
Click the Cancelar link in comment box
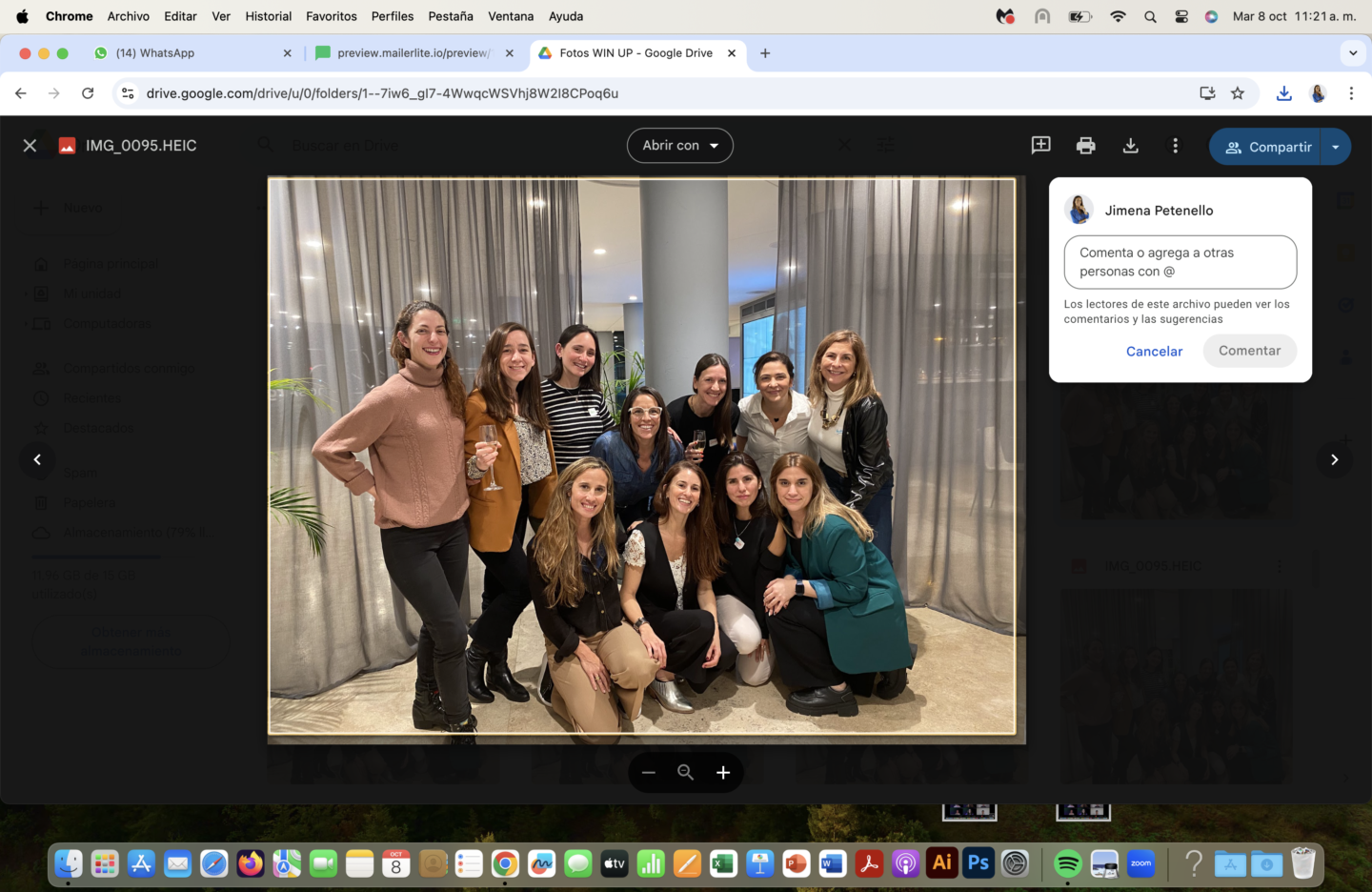pyautogui.click(x=1154, y=351)
